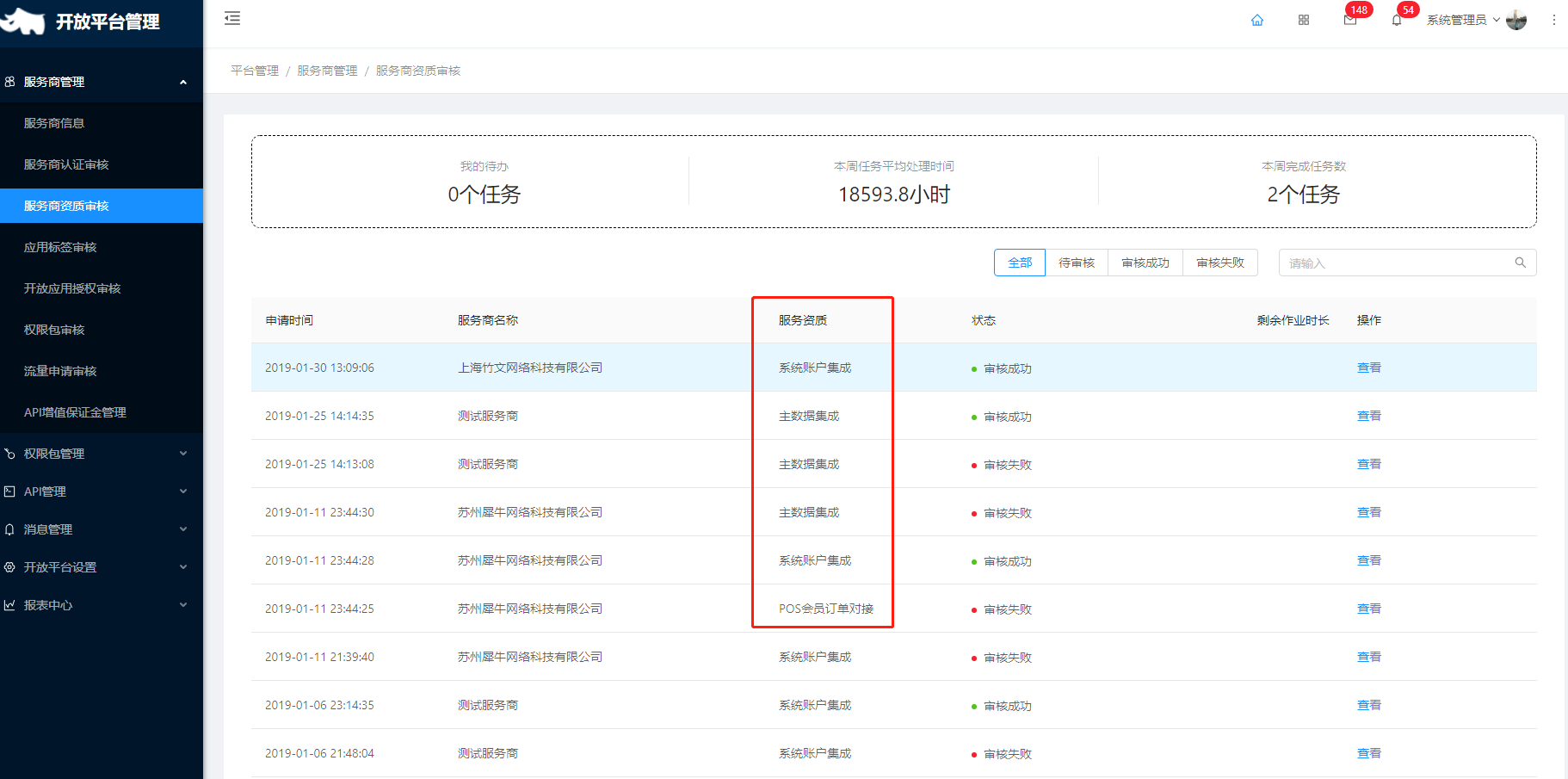Image resolution: width=1568 pixels, height=779 pixels.
Task: Click the 2个任务 completed statistic
Action: pyautogui.click(x=1304, y=195)
